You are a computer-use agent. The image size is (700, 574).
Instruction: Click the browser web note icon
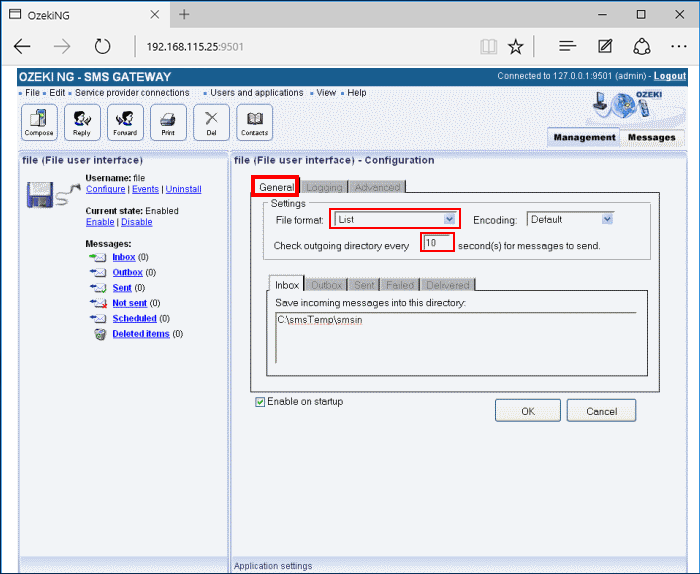click(x=605, y=46)
